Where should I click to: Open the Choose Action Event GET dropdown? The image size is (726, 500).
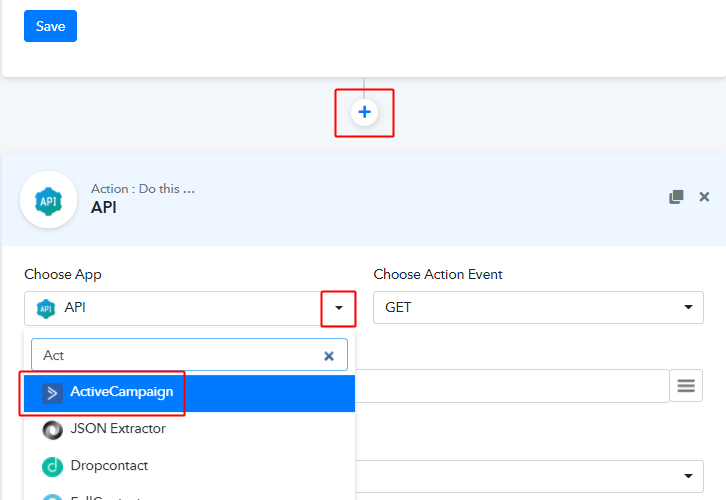tap(538, 307)
